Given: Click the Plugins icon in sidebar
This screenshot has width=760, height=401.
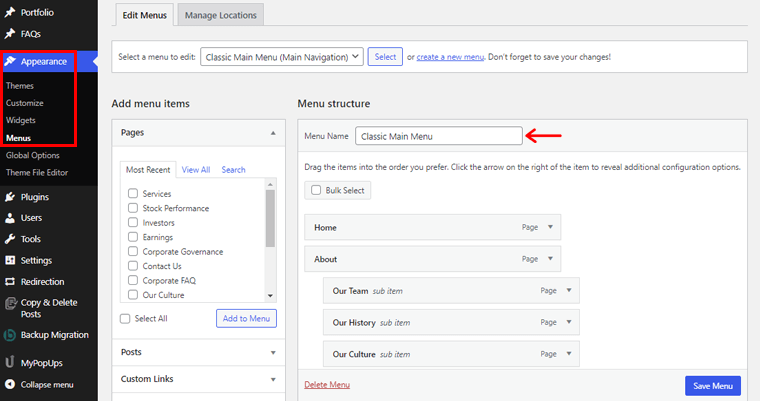Looking at the screenshot, I should [10, 197].
